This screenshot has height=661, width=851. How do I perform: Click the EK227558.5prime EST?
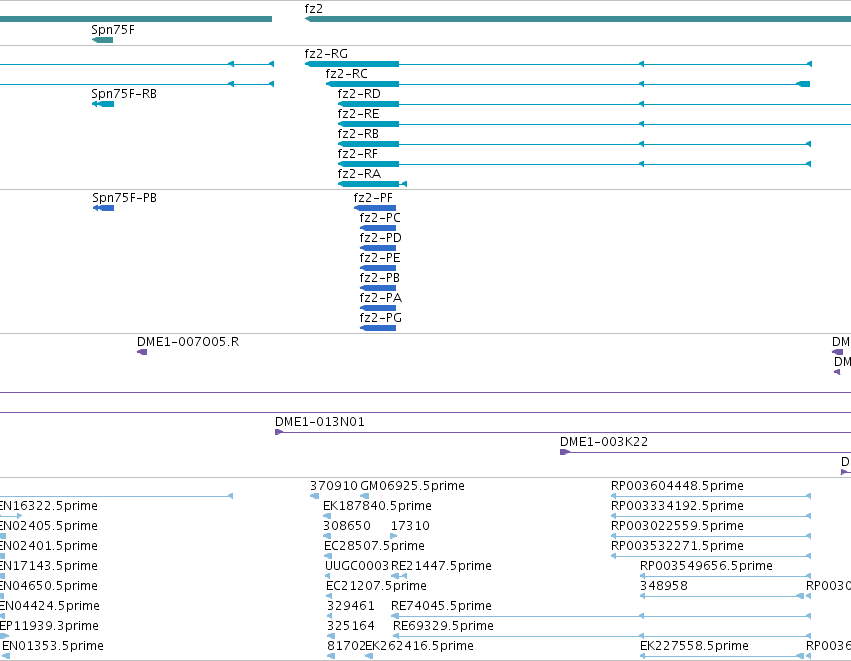click(722, 656)
